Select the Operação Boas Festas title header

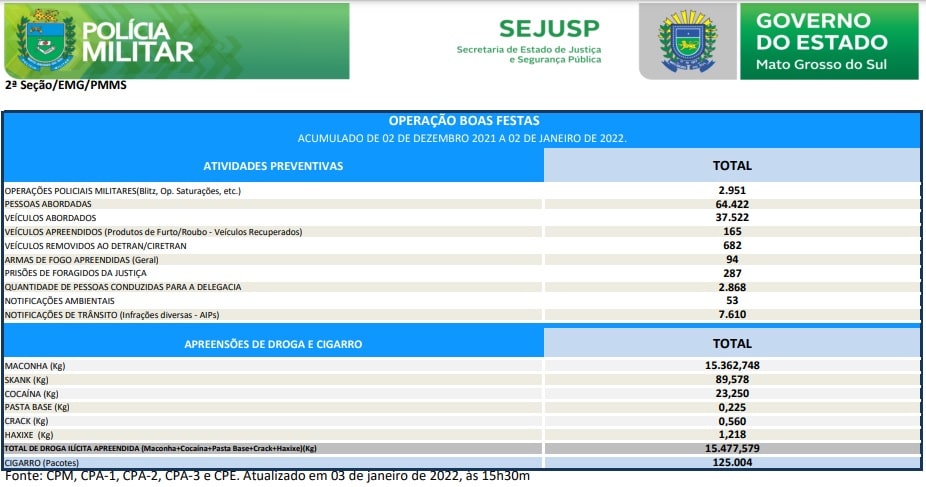pos(462,120)
